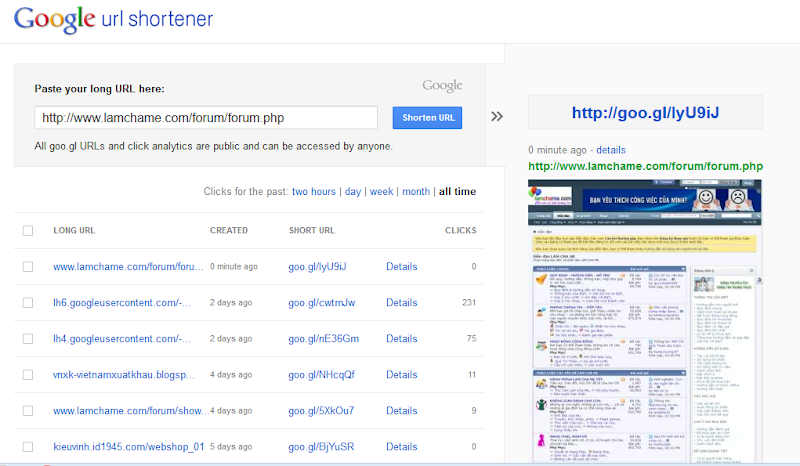Open short URL goo.gl/NHcqQf
The width and height of the screenshot is (800, 466).
[321, 375]
